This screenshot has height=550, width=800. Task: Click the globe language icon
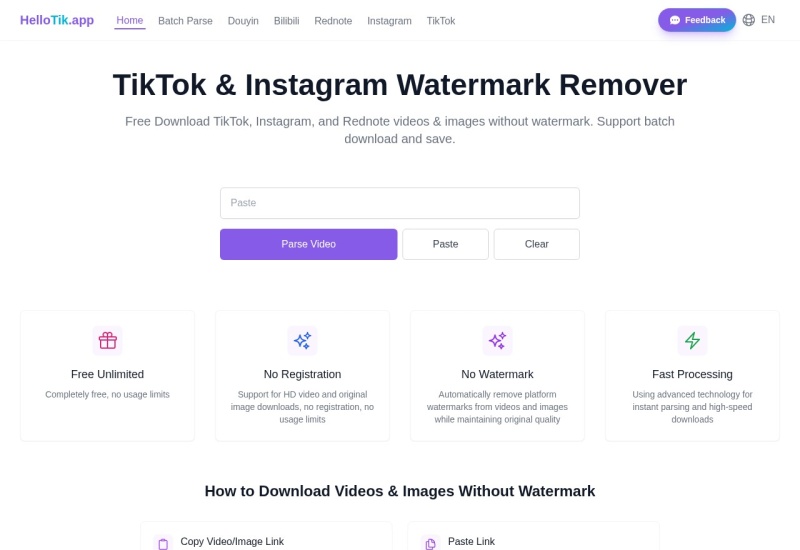pos(748,20)
